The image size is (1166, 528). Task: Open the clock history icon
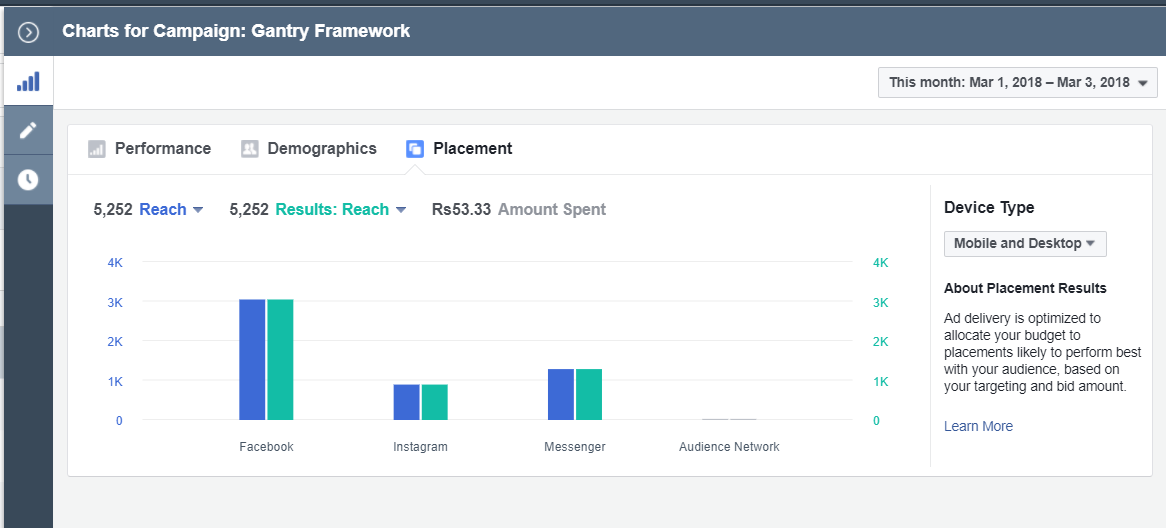click(x=28, y=179)
